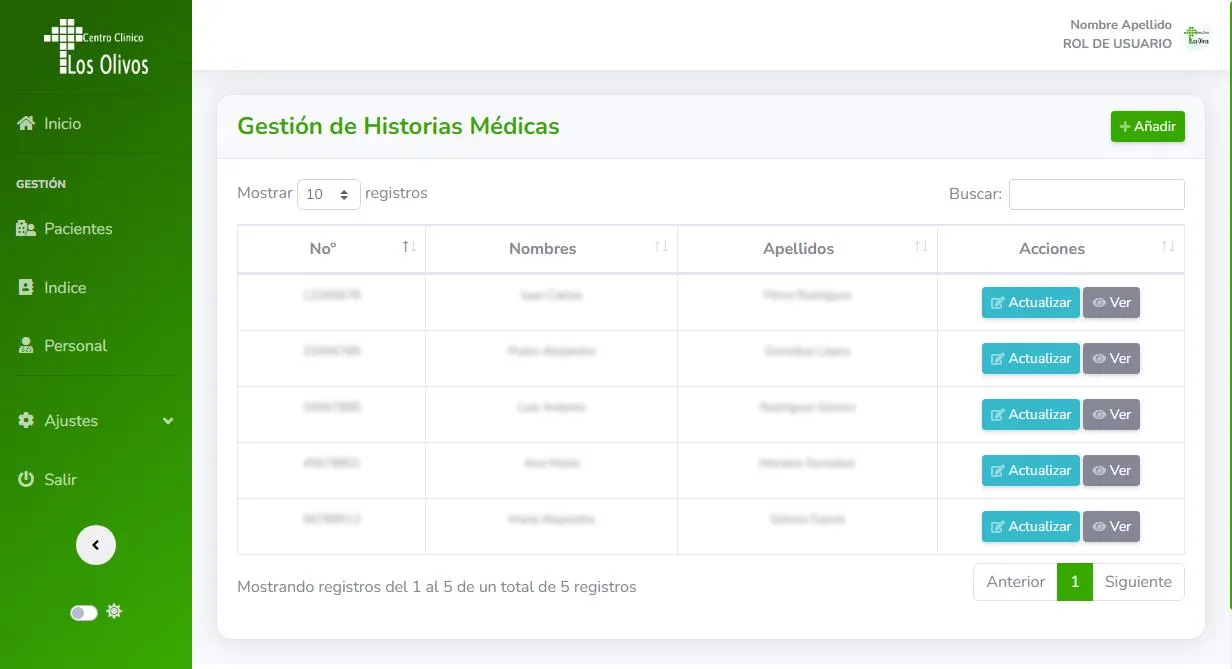Screen dimensions: 1232x669
Task: Click Actualizar in the third row
Action: 1030,415
